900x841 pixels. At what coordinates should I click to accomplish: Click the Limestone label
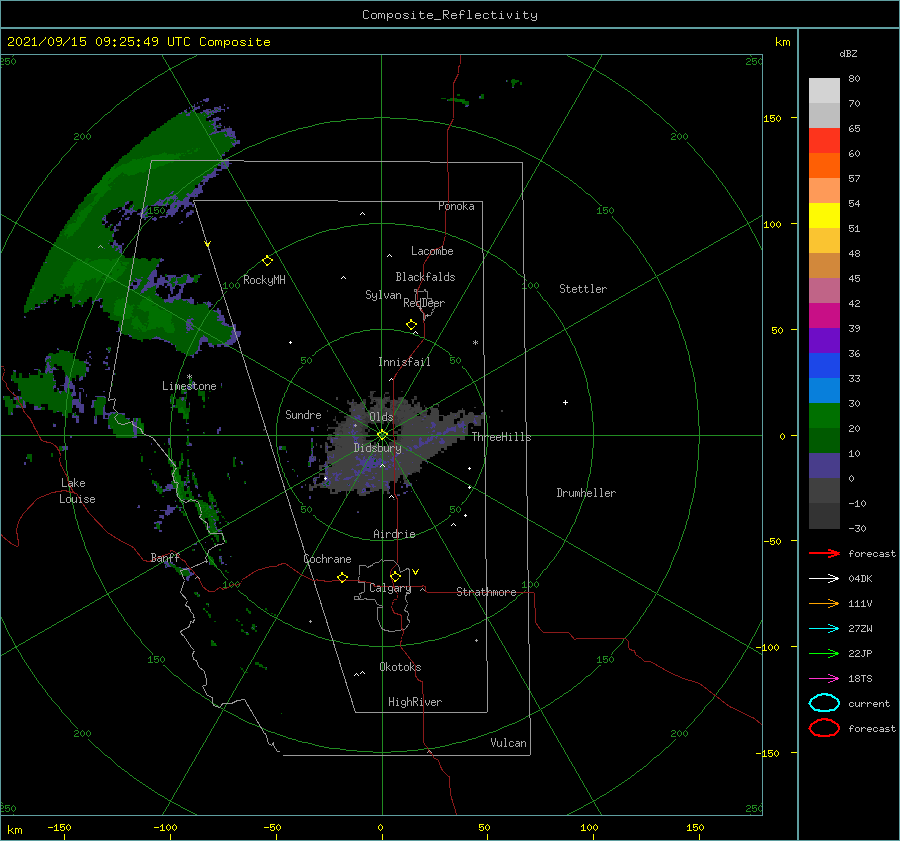(x=189, y=386)
